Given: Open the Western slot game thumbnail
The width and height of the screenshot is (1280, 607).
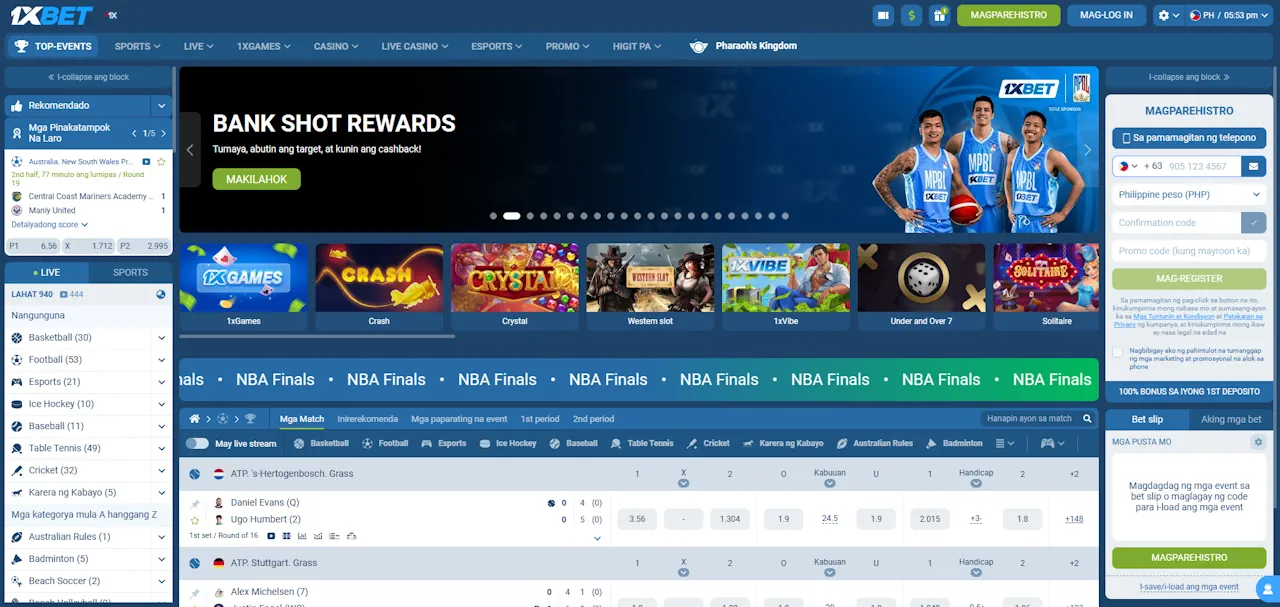Looking at the screenshot, I should [x=650, y=286].
